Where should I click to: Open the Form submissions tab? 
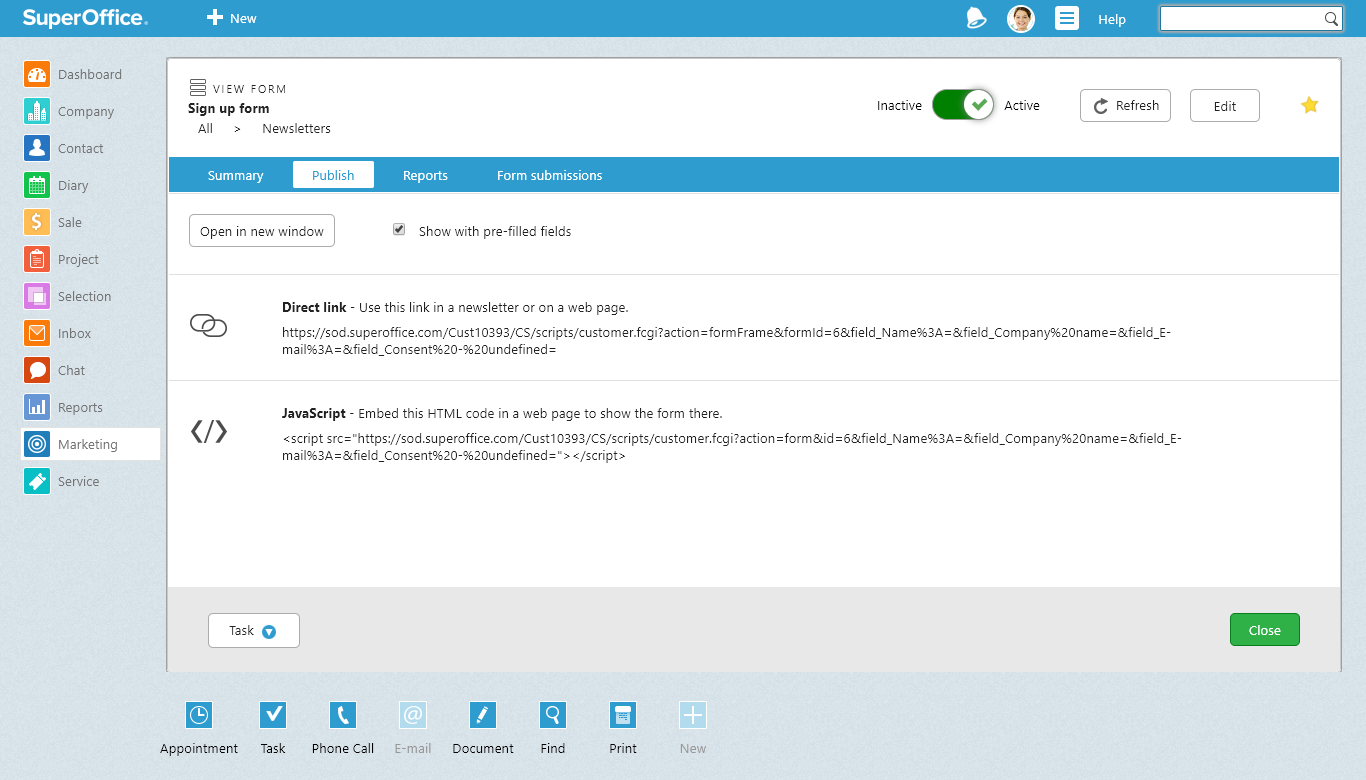(x=550, y=175)
